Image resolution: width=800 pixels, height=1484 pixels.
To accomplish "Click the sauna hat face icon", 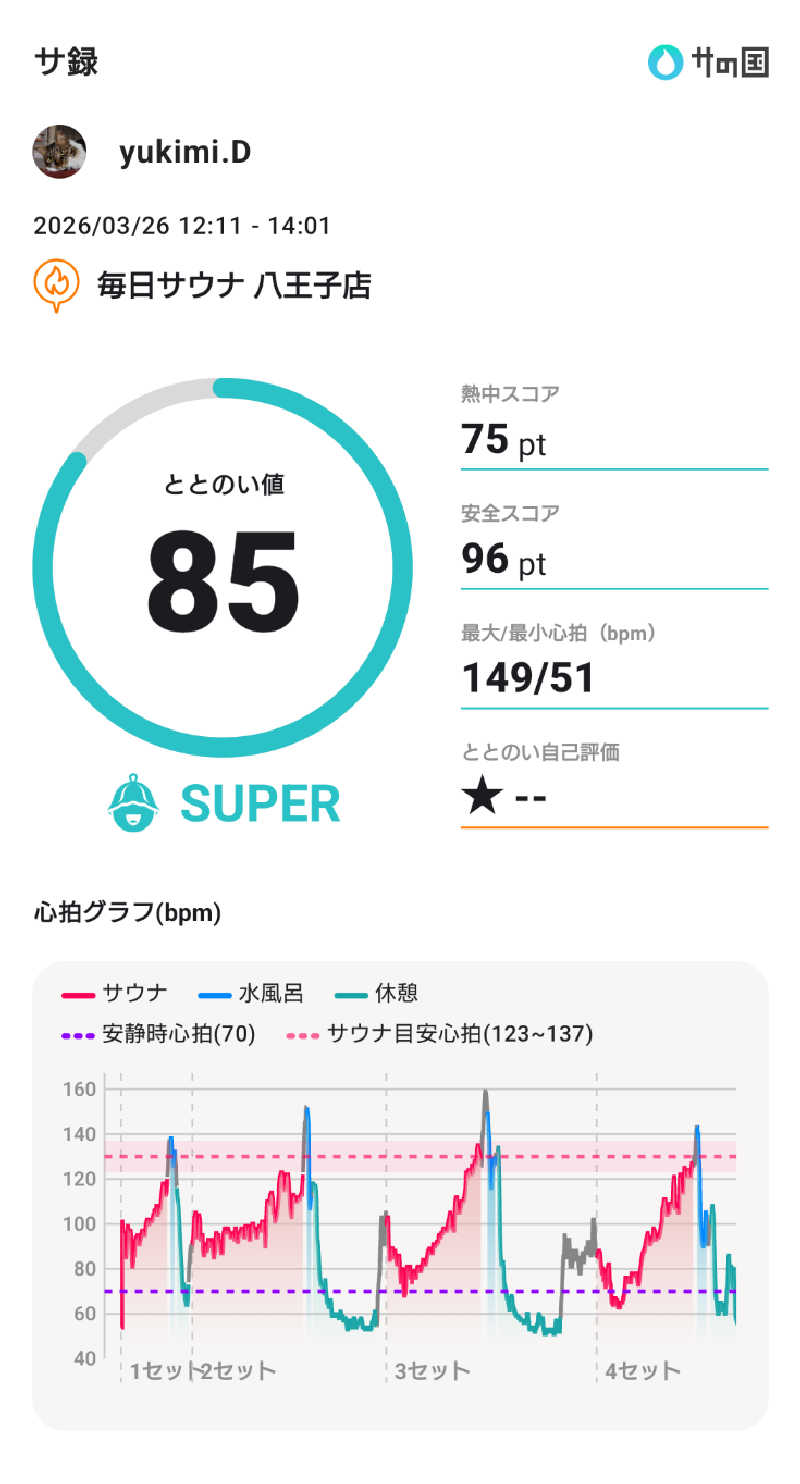I will pyautogui.click(x=133, y=804).
